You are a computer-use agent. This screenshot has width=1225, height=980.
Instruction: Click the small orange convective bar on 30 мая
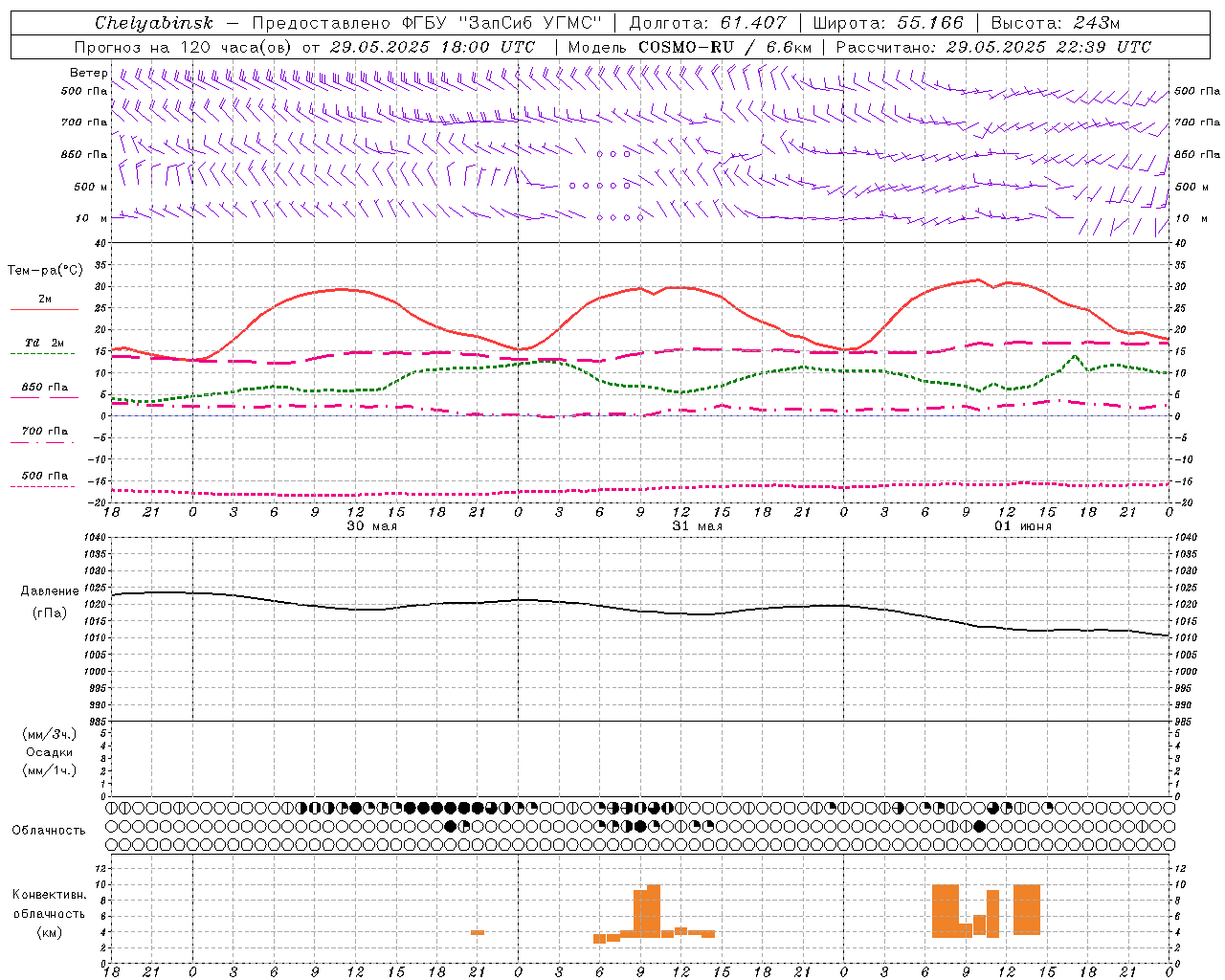coord(477,932)
